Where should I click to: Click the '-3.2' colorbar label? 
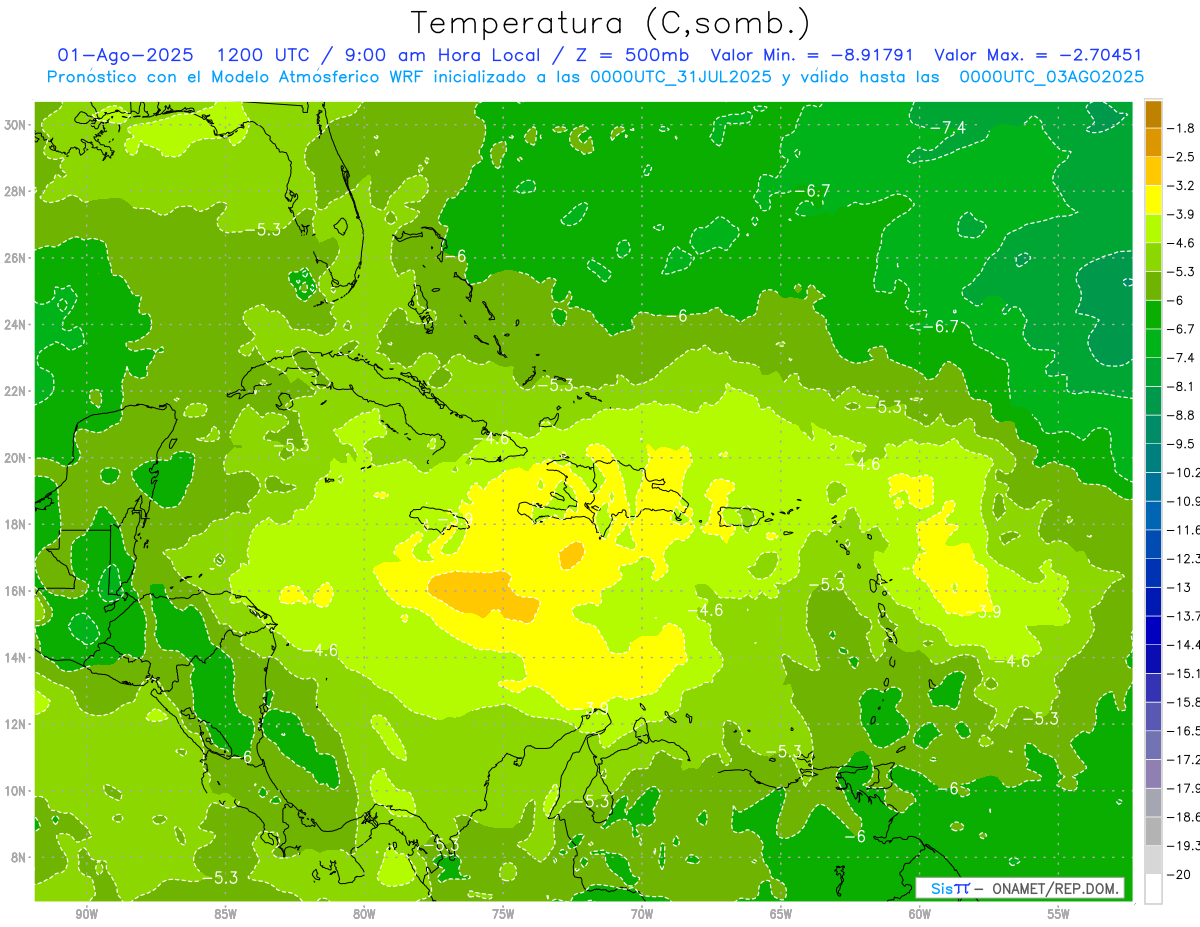point(1182,186)
